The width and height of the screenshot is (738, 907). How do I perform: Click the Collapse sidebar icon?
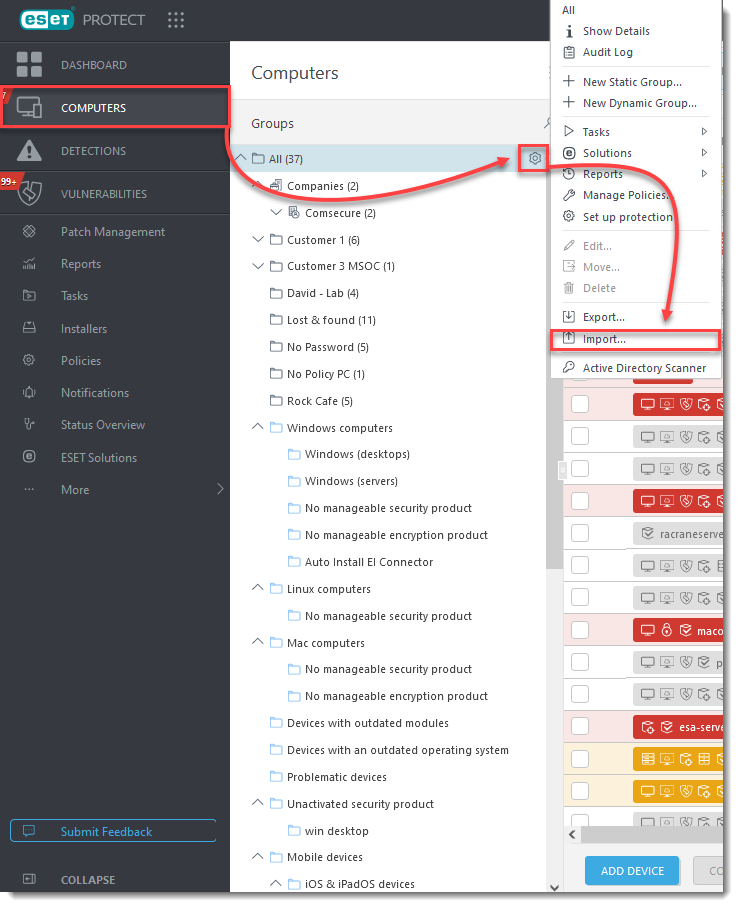click(29, 879)
